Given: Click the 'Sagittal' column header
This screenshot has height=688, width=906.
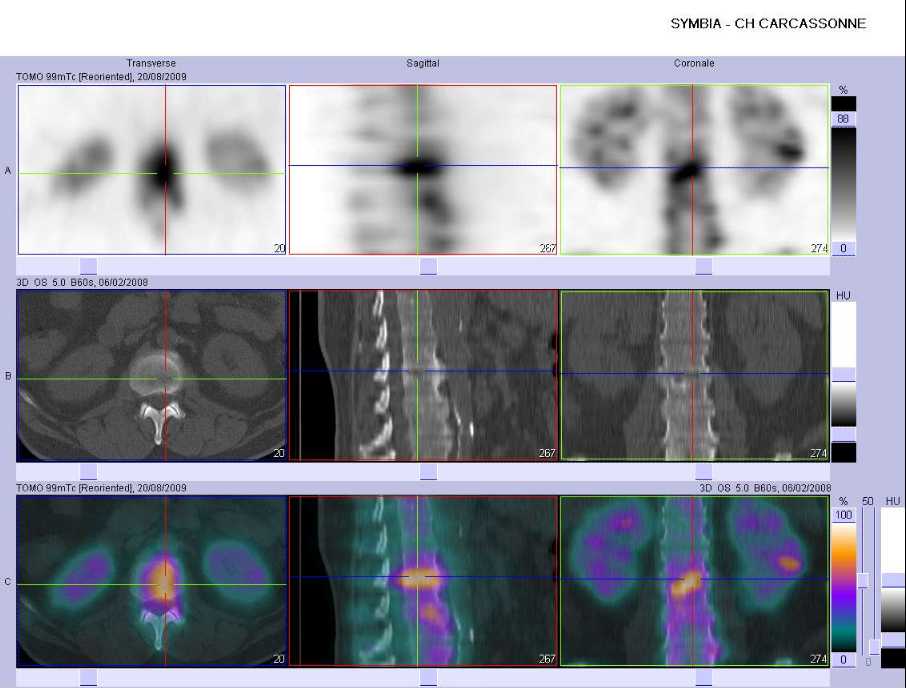Looking at the screenshot, I should pos(422,63).
